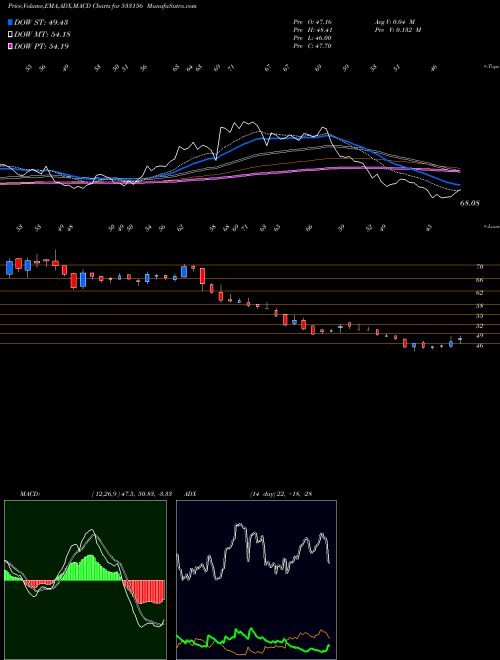
Task: Click the 'Avg V: 0.04 M' value
Action: (x=394, y=22)
